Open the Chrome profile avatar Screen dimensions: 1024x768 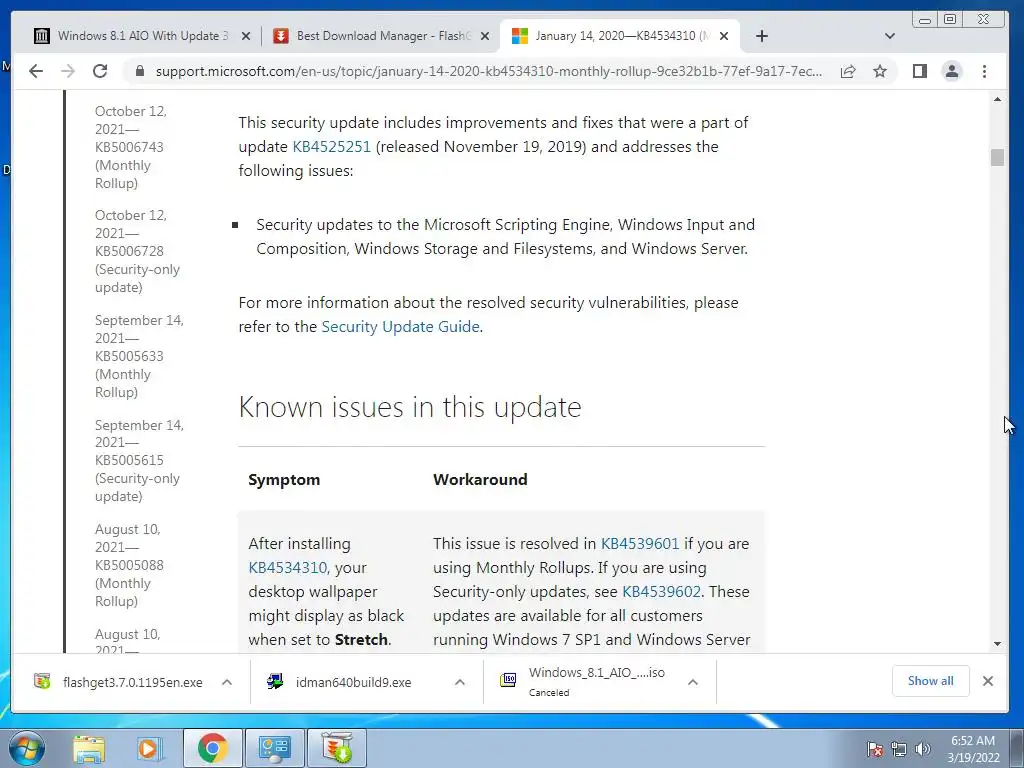[x=952, y=71]
